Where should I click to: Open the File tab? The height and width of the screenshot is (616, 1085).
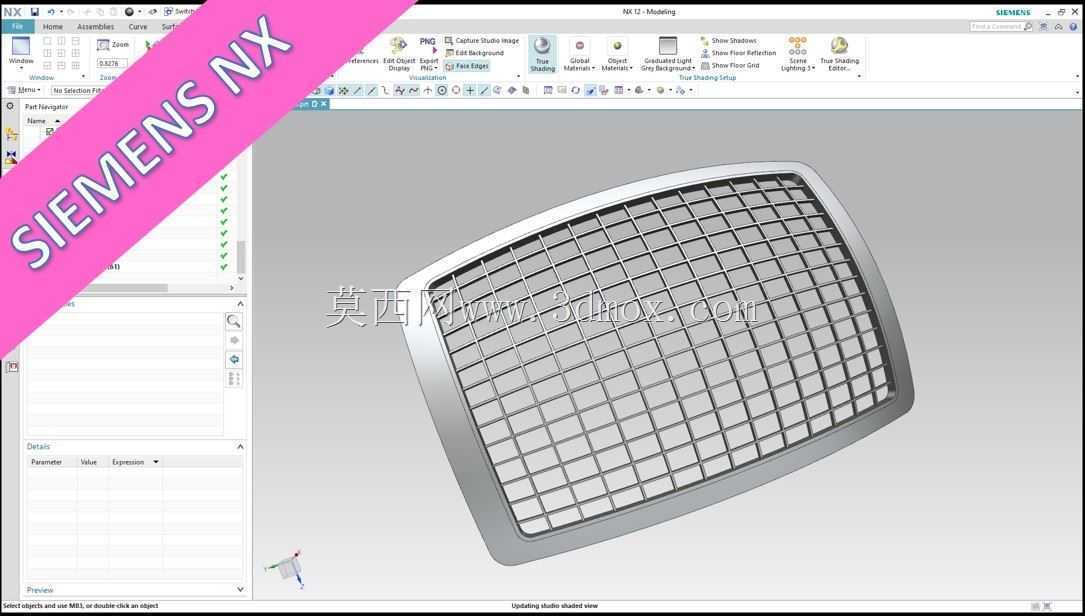click(x=17, y=26)
